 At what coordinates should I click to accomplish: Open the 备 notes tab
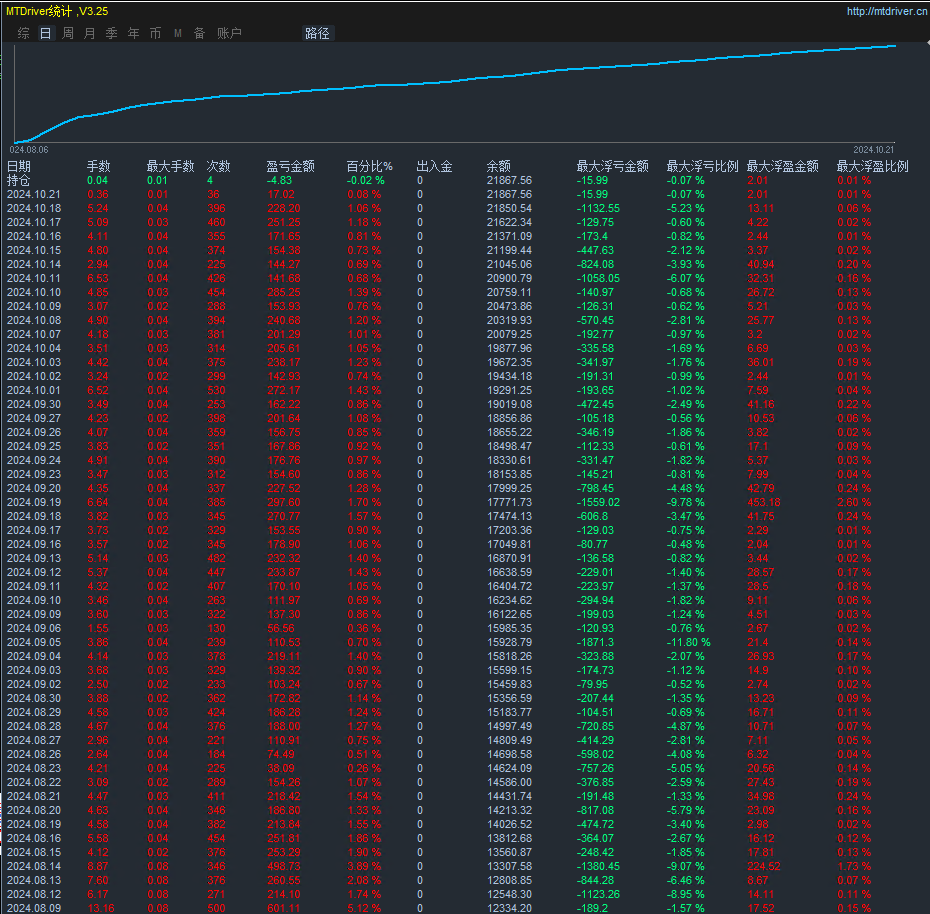coord(199,33)
